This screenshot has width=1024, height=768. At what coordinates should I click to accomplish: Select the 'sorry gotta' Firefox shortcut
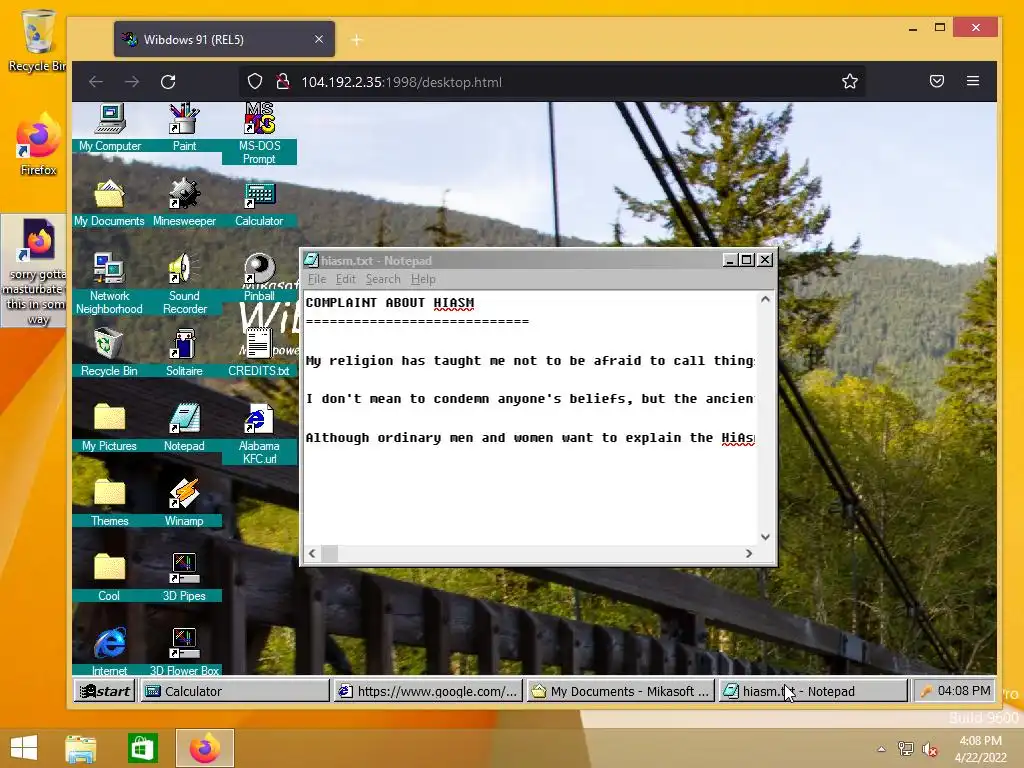pos(35,270)
